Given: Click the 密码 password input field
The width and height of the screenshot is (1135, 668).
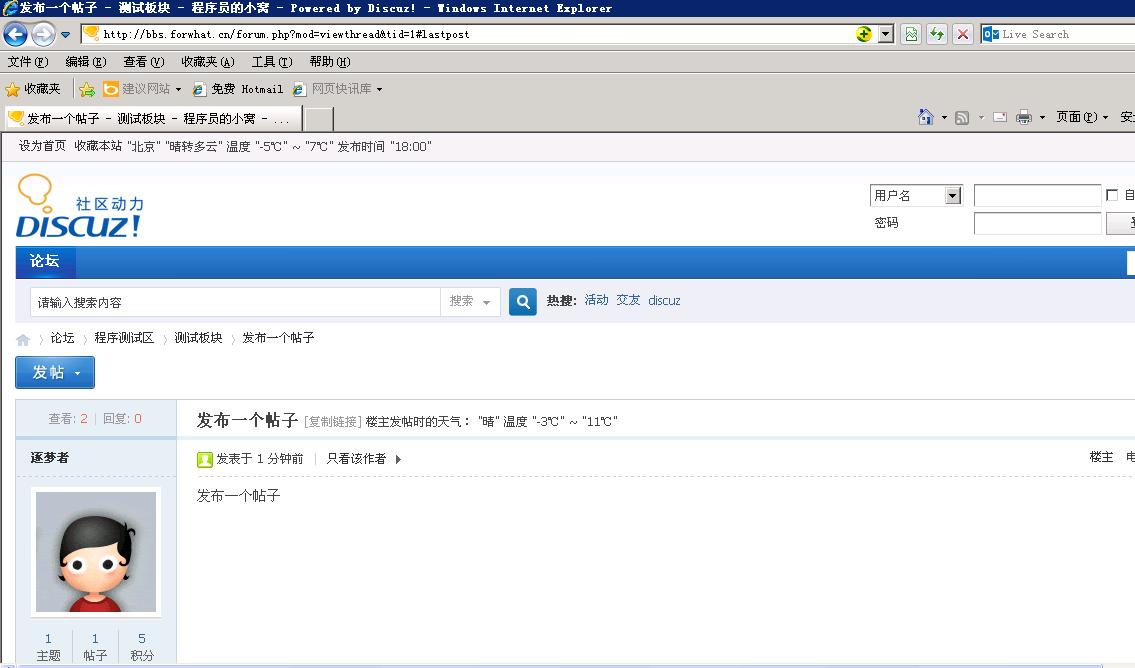Looking at the screenshot, I should (x=1037, y=223).
